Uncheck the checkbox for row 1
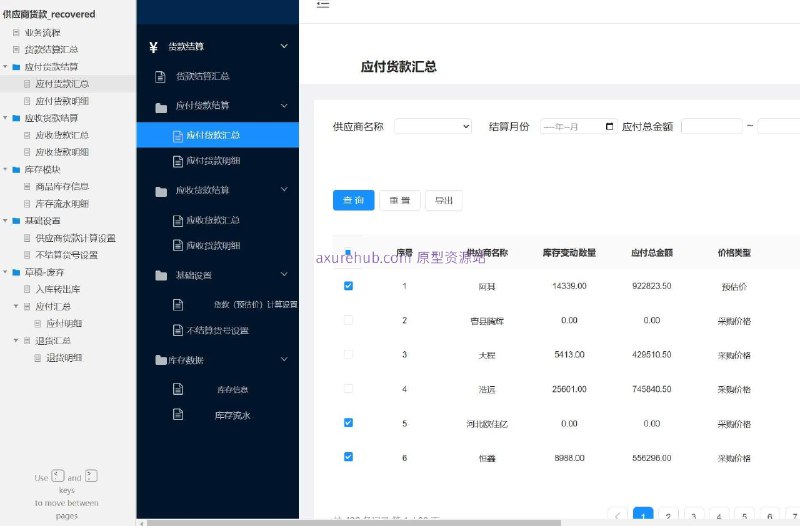The image size is (800, 526). click(x=348, y=286)
